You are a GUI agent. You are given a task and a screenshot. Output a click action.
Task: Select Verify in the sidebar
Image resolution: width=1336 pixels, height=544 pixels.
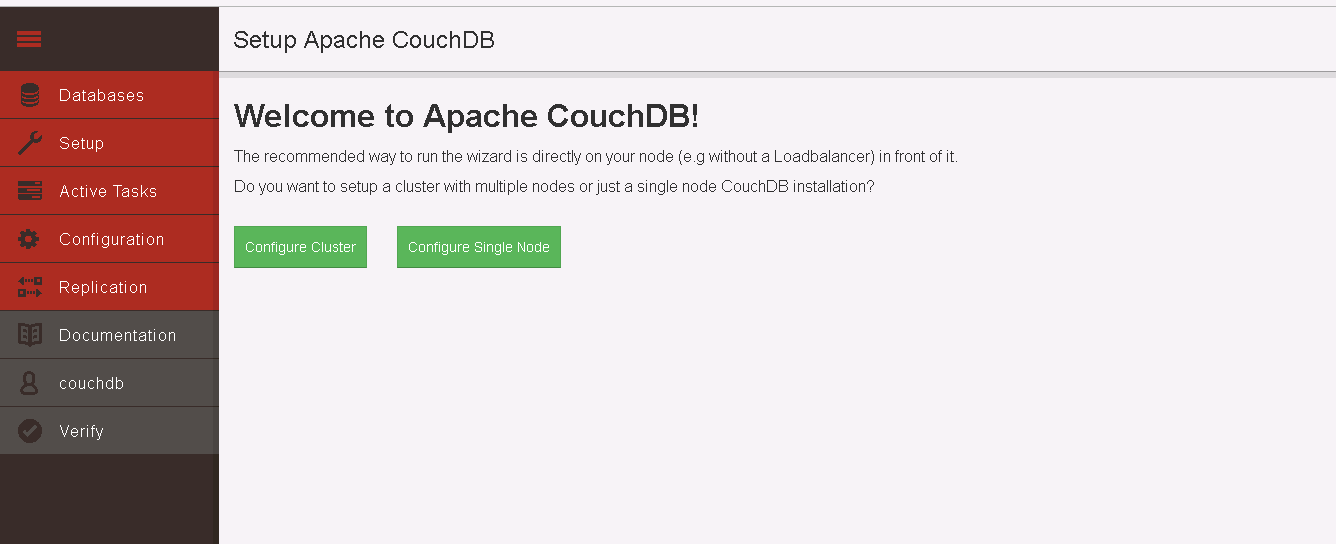[81, 431]
